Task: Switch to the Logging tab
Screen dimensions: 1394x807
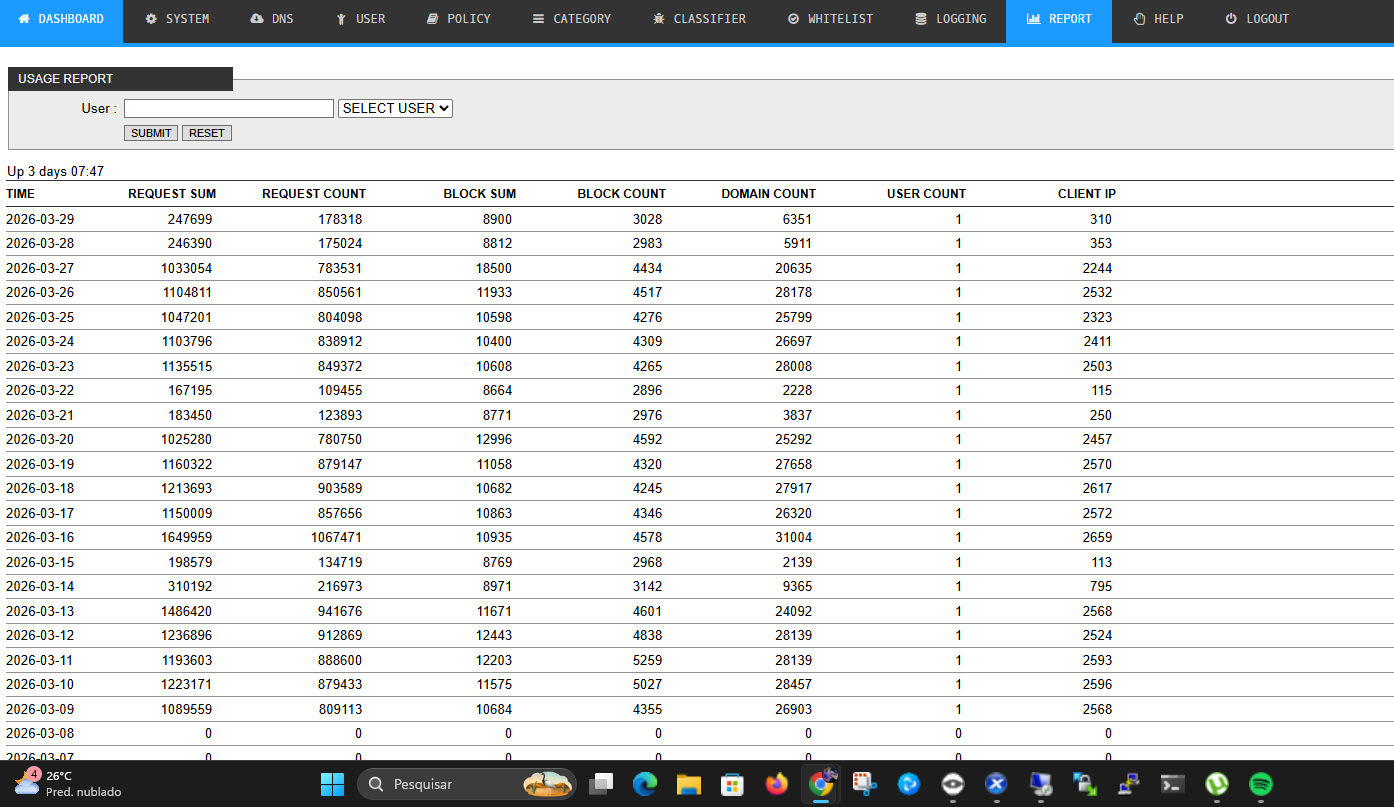Action: 950,19
